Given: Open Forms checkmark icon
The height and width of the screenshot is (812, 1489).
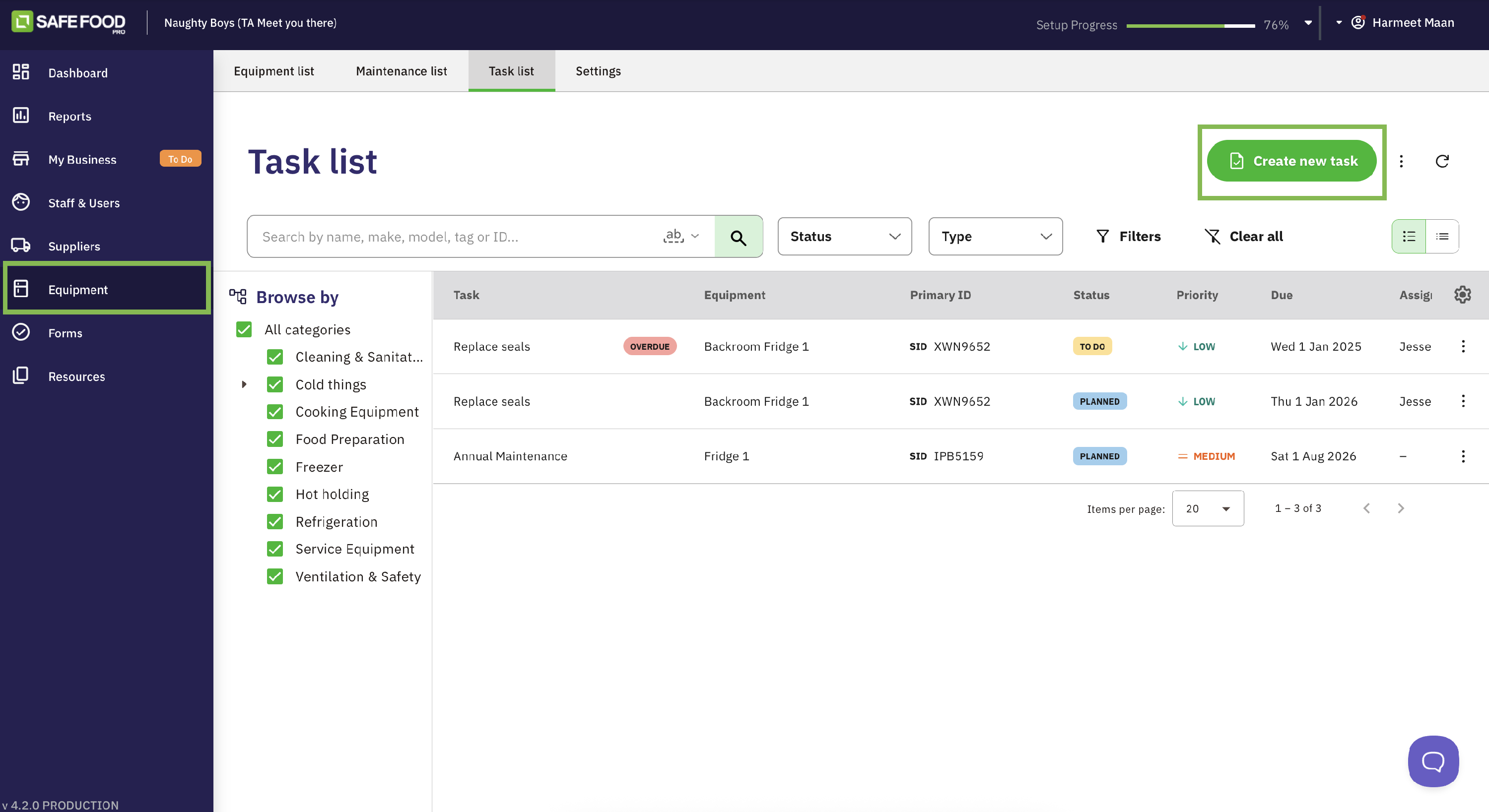Looking at the screenshot, I should [21, 332].
